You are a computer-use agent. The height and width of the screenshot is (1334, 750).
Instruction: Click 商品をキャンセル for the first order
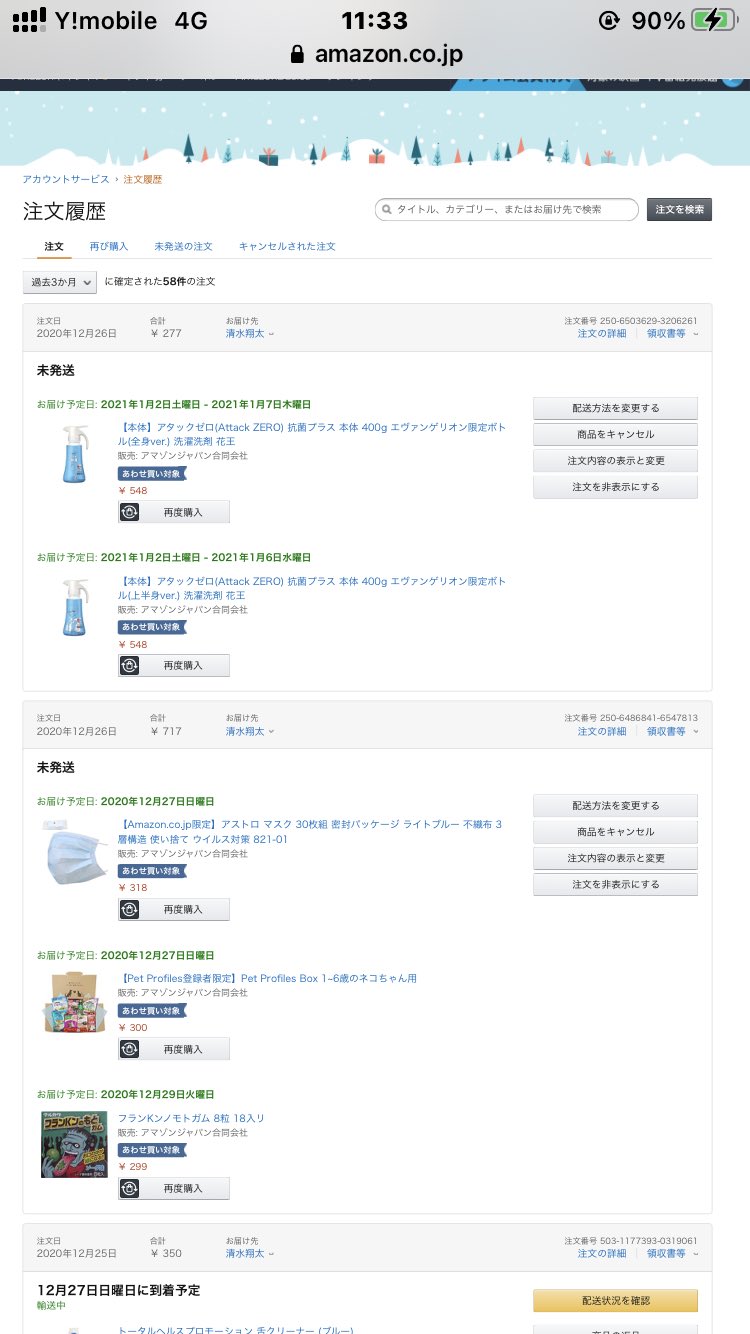[x=615, y=435]
